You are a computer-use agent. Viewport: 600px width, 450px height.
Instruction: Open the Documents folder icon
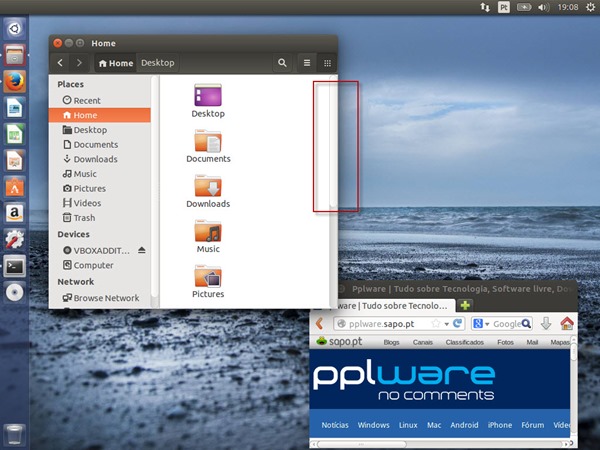[x=208, y=140]
